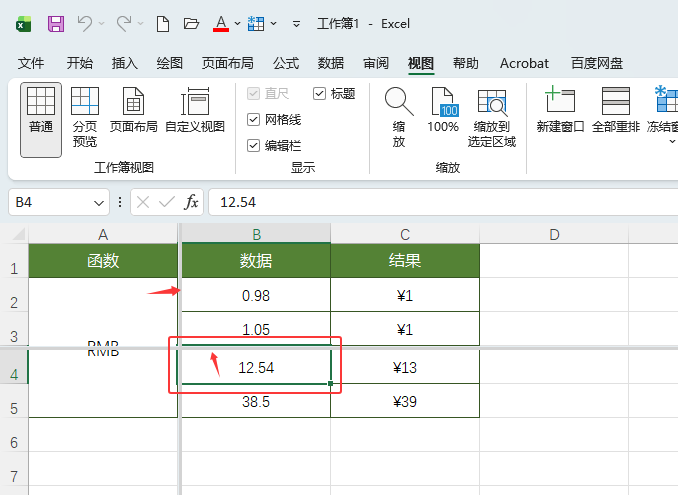The image size is (678, 495).
Task: Open font color dropdown arrow
Action: [237, 24]
